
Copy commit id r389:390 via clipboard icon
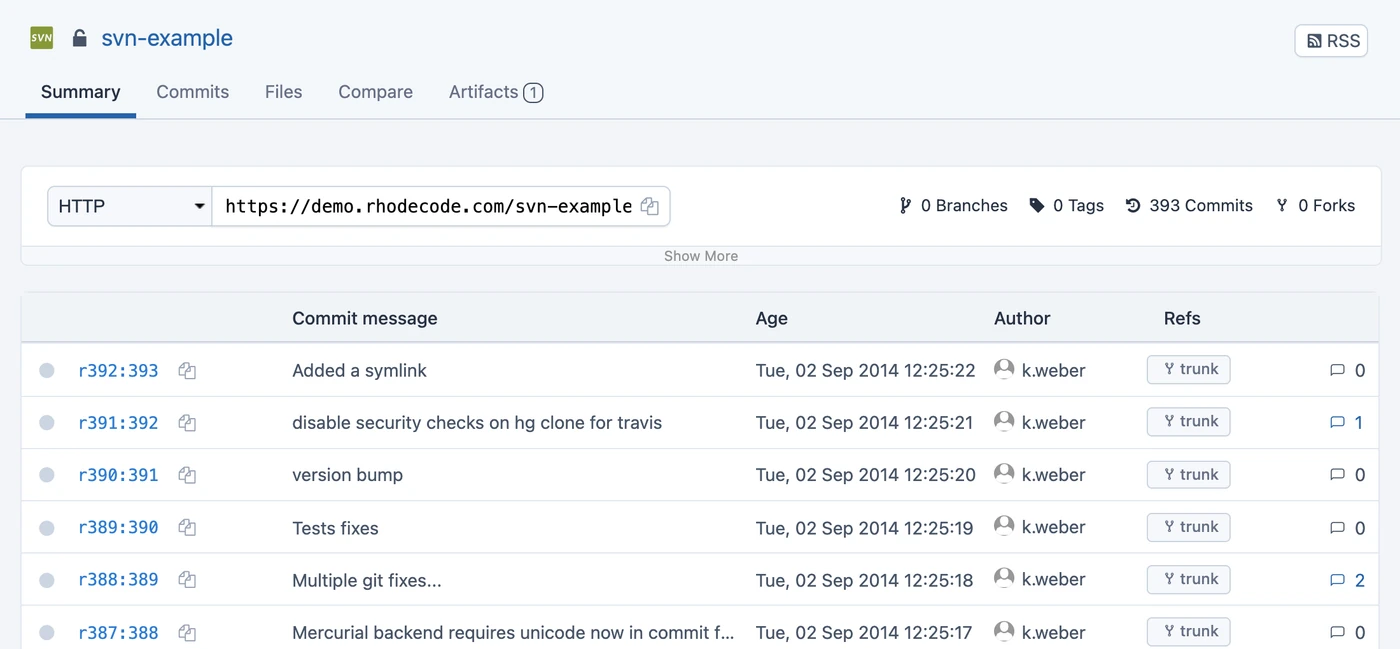click(187, 527)
